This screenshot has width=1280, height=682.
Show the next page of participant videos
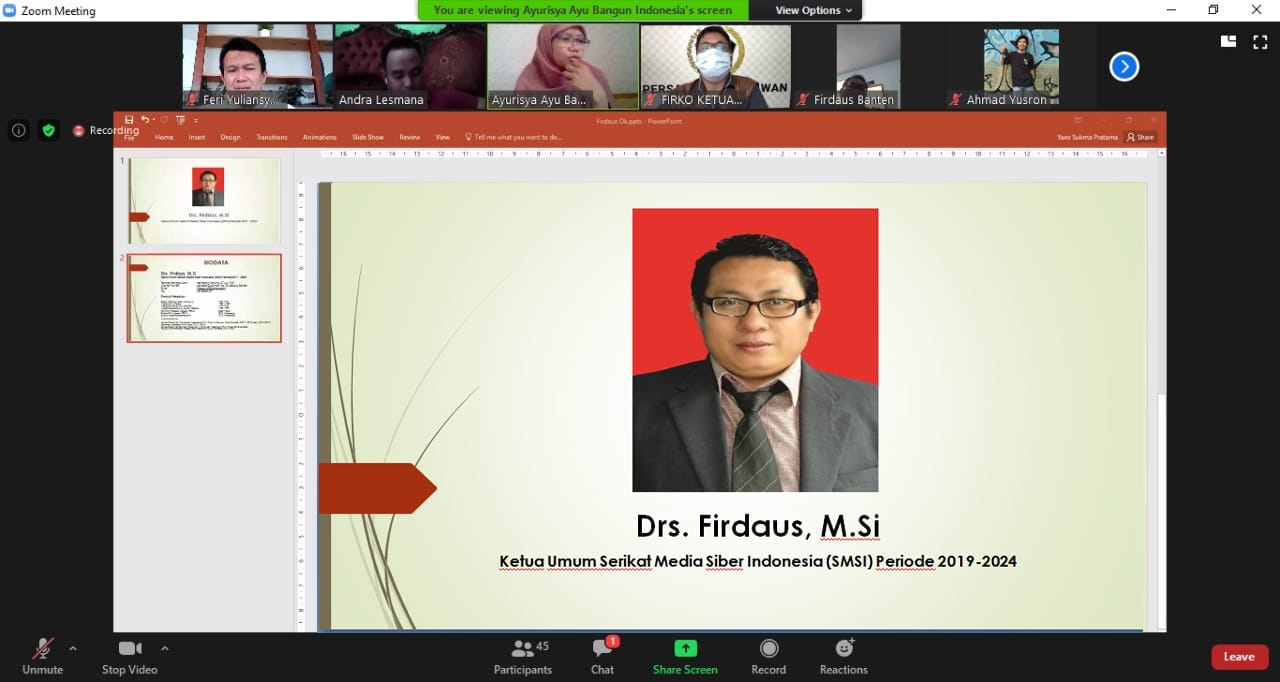(x=1124, y=67)
